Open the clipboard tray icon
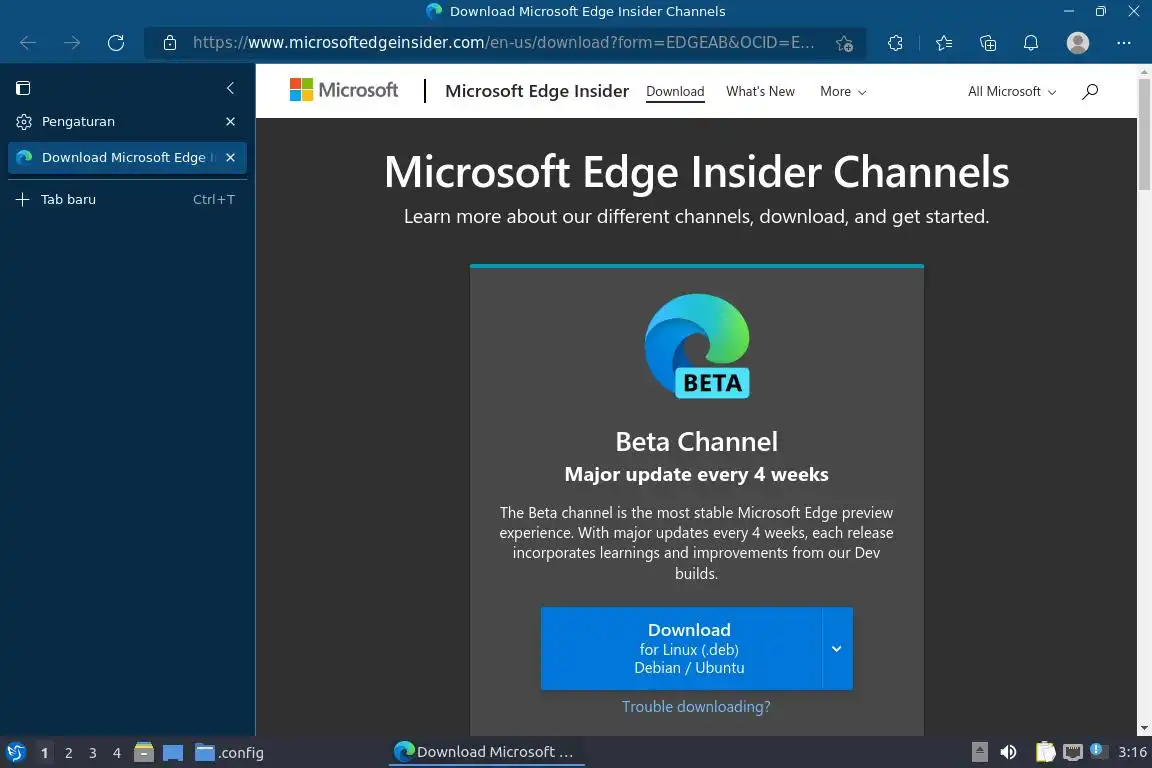 (1045, 752)
